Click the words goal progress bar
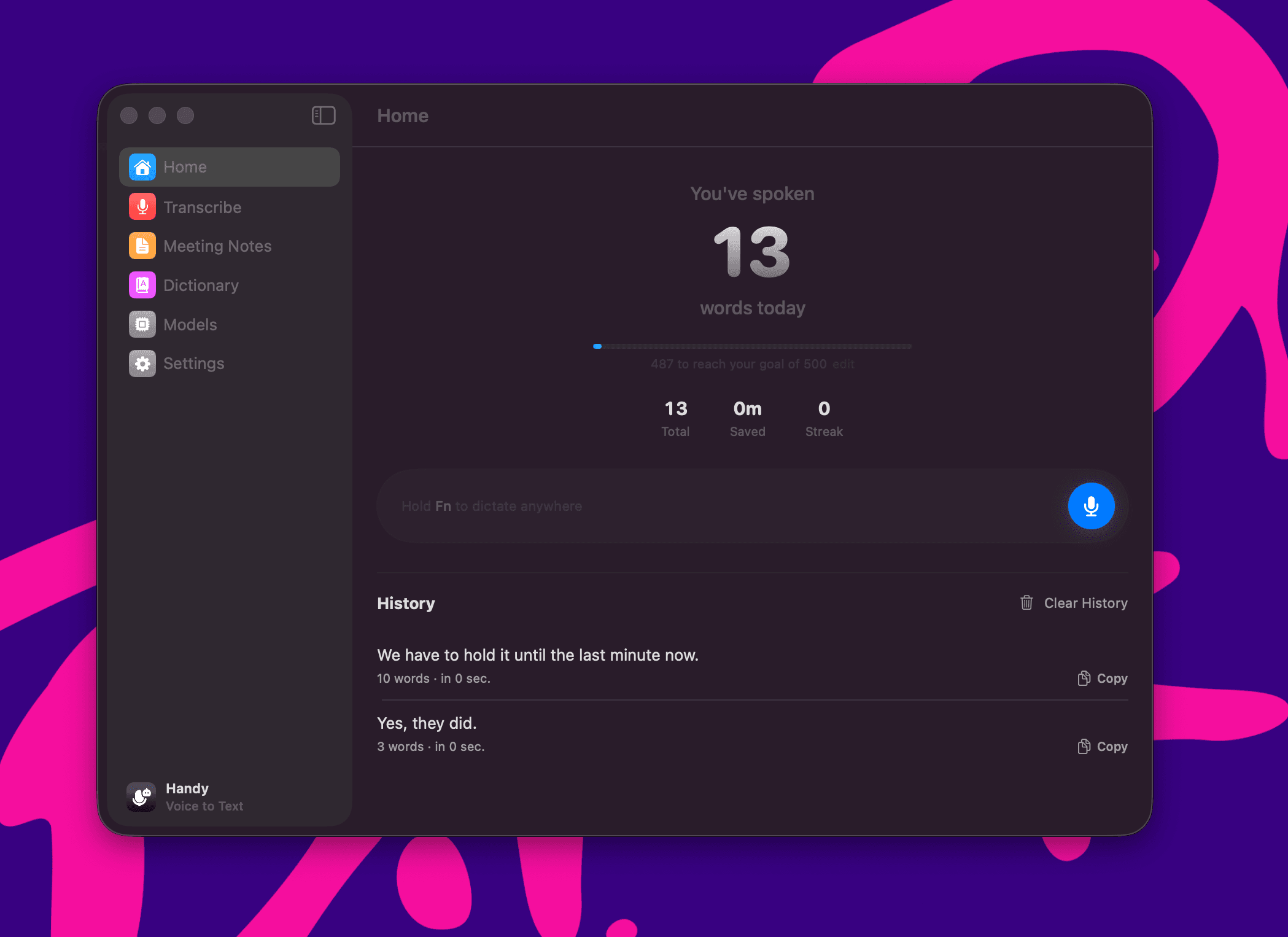Viewport: 1288px width, 937px height. [x=752, y=346]
